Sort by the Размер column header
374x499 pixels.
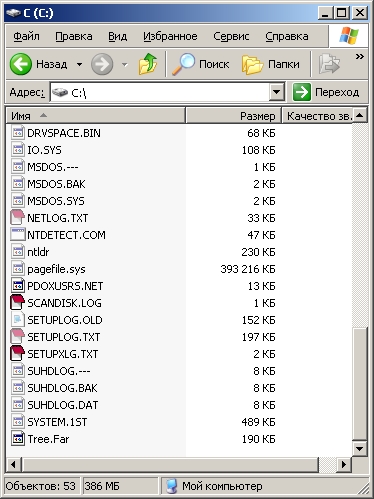233,116
